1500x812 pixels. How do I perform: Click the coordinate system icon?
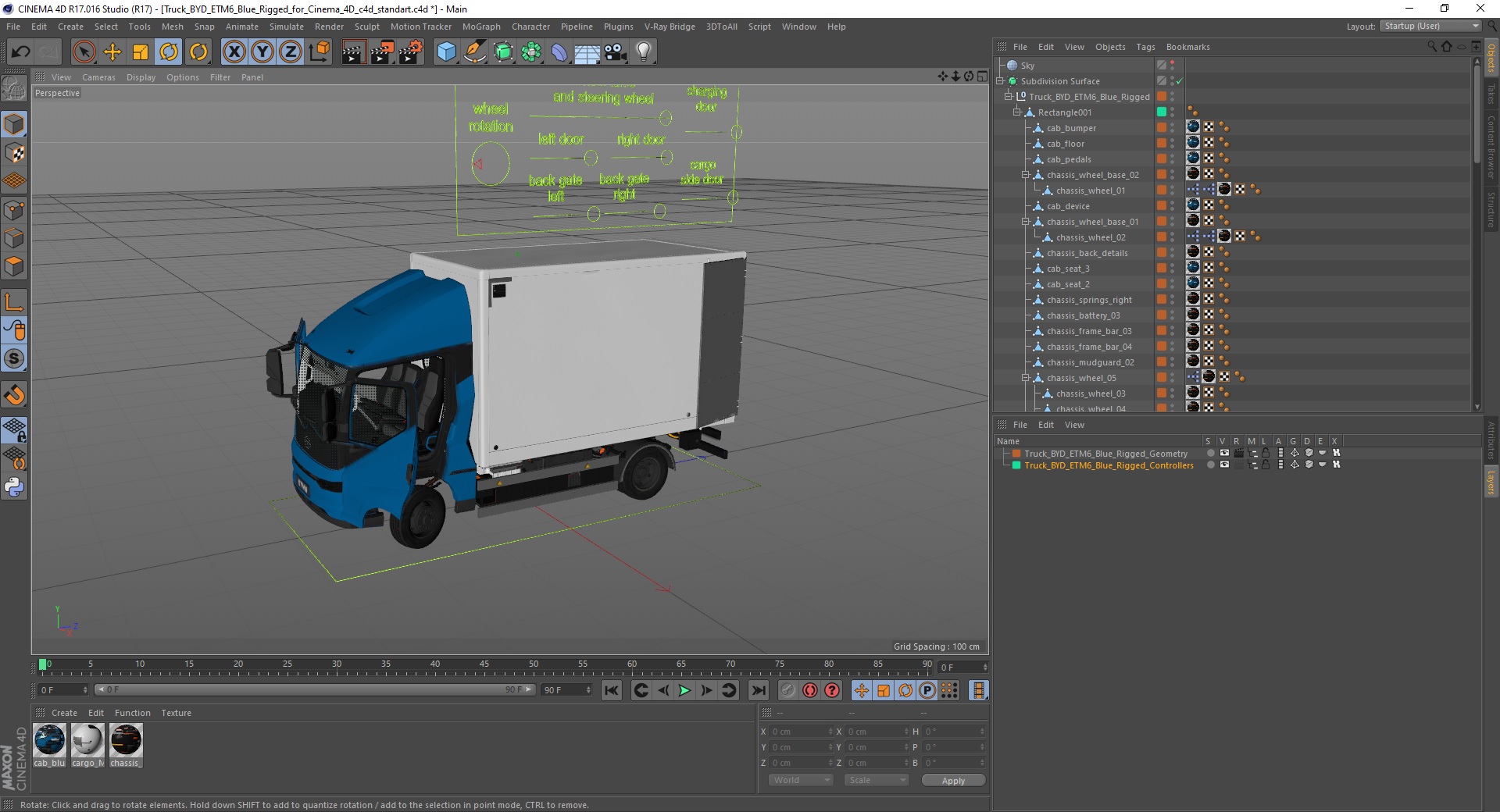tap(319, 52)
